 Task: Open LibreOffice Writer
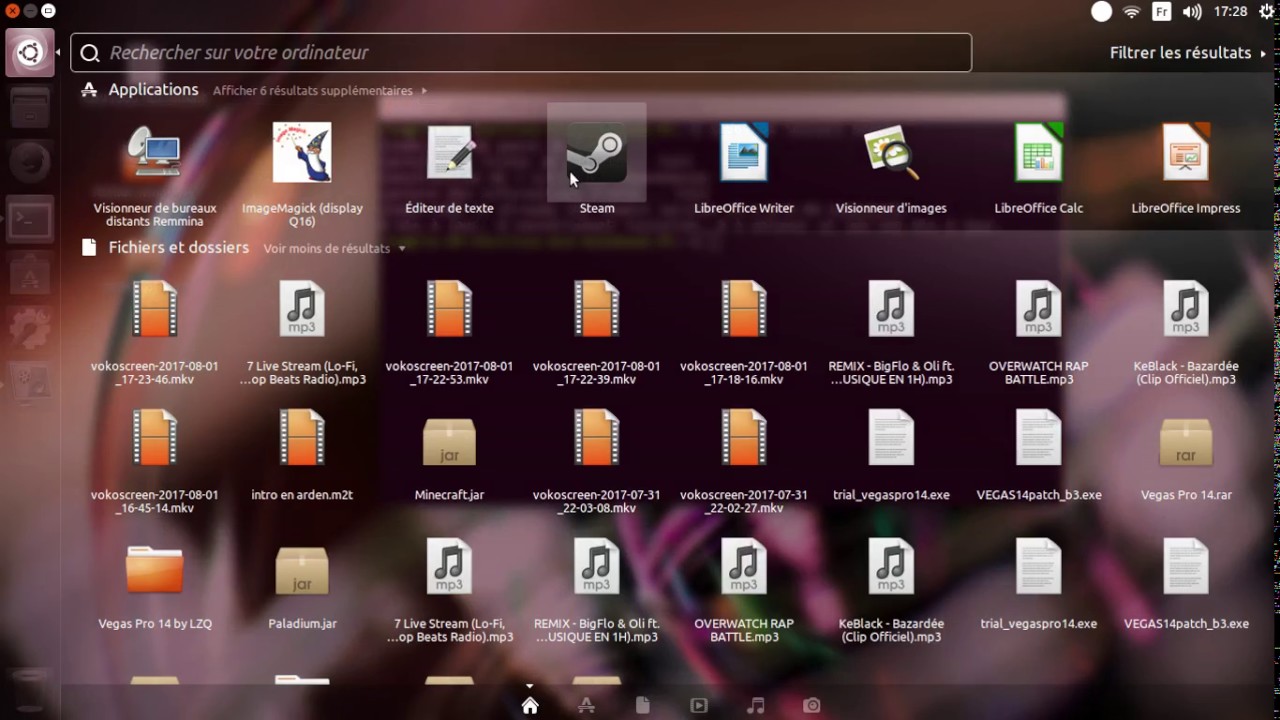[x=744, y=153]
